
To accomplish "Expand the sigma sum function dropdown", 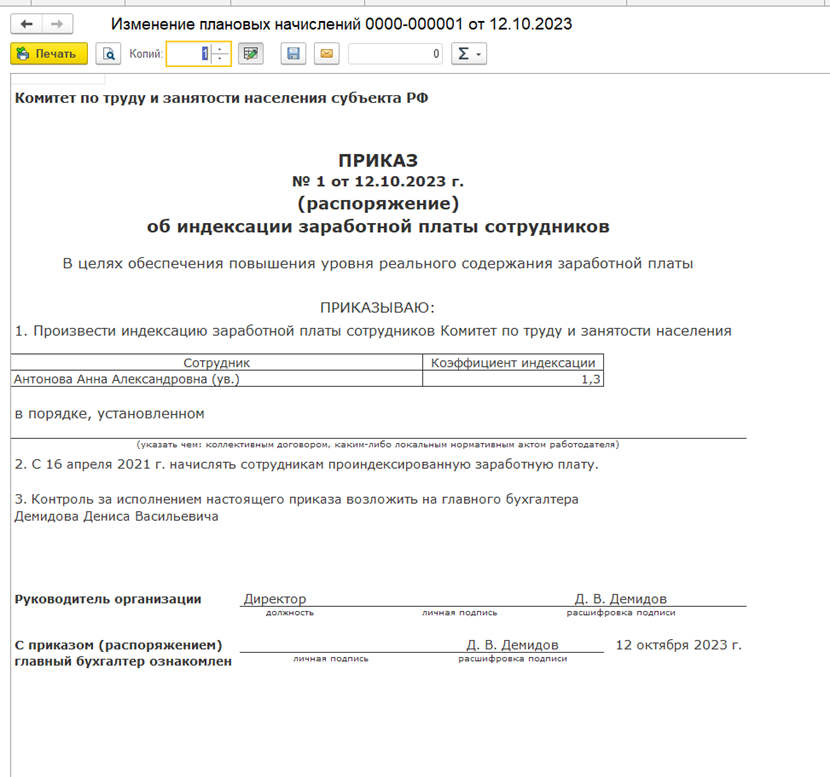I will [469, 53].
